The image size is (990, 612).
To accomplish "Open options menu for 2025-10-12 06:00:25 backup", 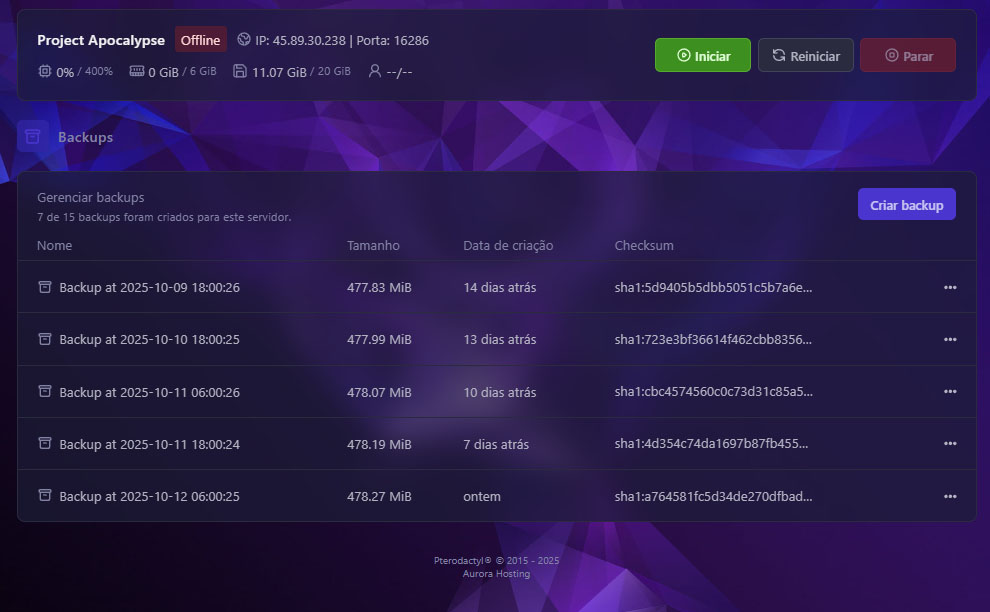I will coord(950,496).
